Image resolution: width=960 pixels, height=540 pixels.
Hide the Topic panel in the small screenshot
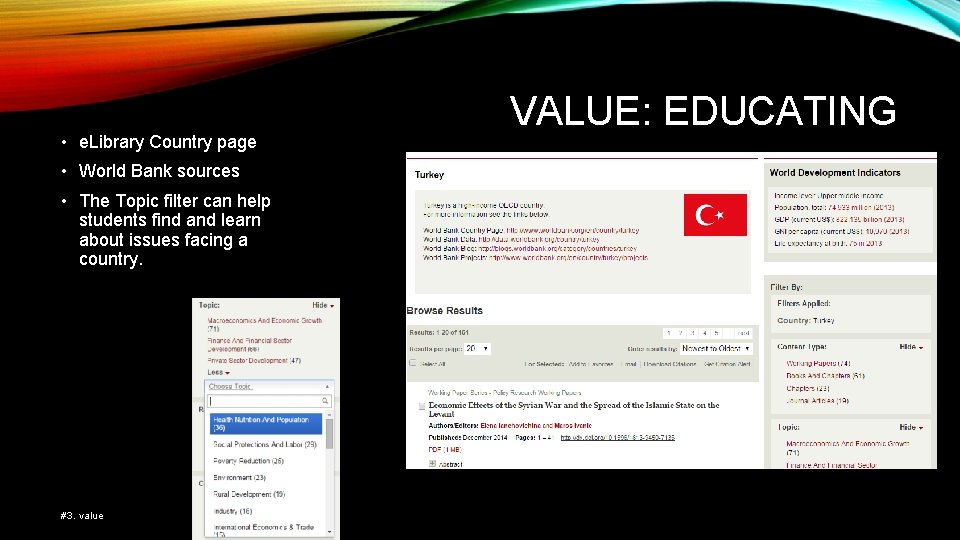(323, 305)
